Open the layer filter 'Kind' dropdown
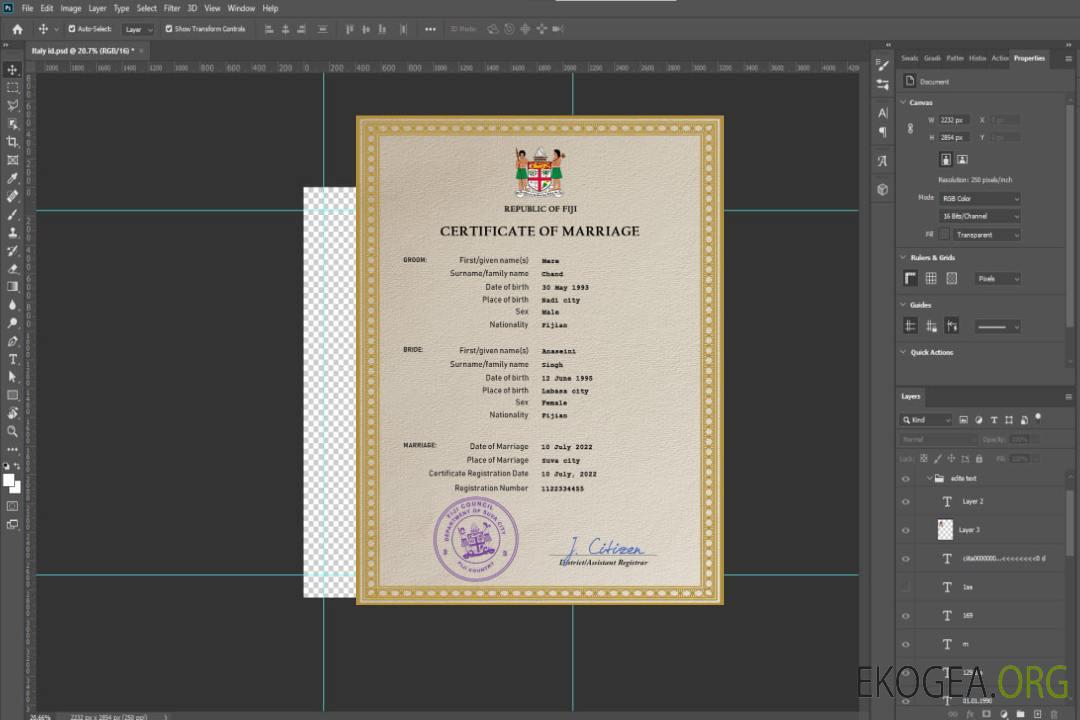Screen dimensions: 1080x720 click(x=926, y=420)
